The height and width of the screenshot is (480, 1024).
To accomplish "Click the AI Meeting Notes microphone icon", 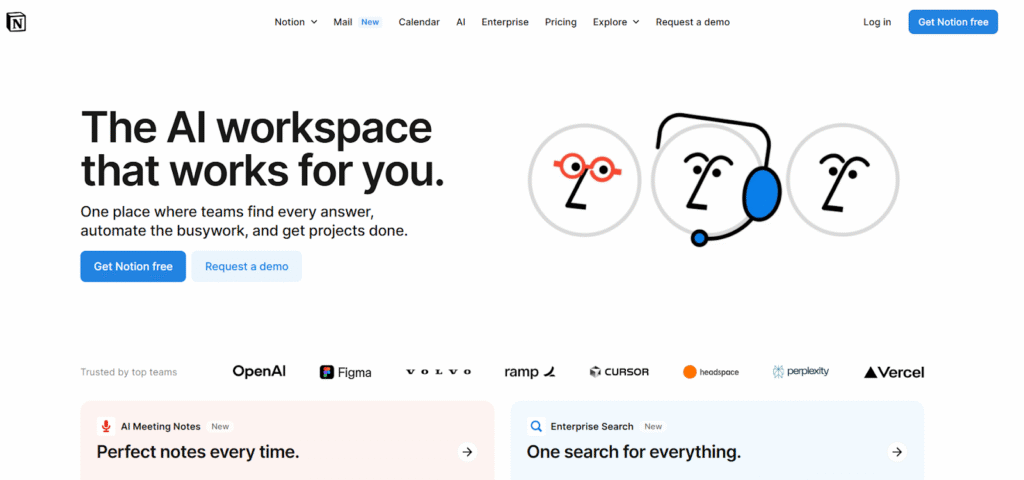I will tap(107, 426).
